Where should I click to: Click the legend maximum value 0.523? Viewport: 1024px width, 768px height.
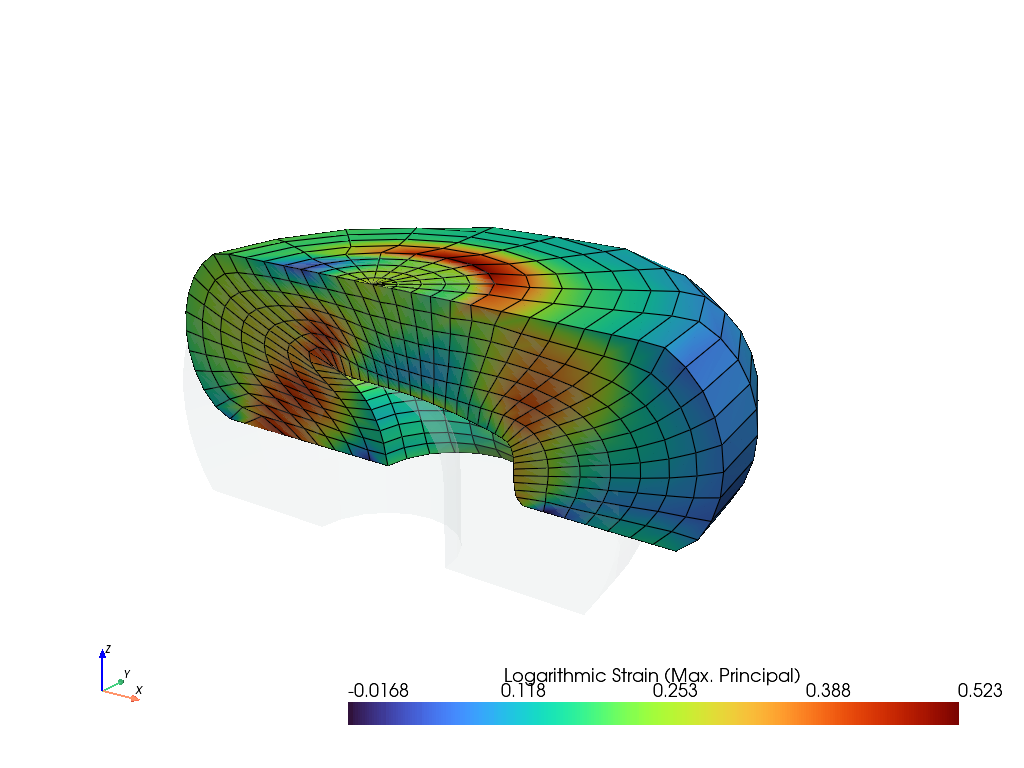980,691
